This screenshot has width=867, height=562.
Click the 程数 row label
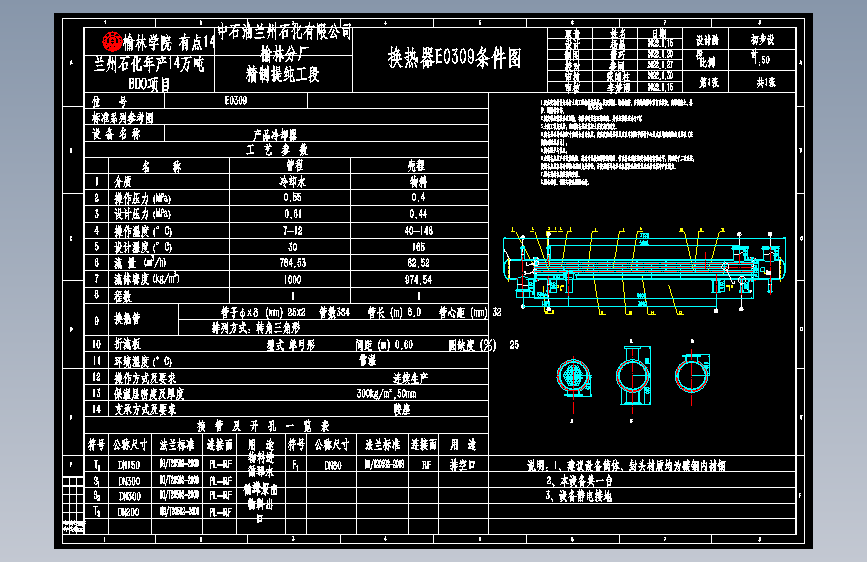[123, 296]
